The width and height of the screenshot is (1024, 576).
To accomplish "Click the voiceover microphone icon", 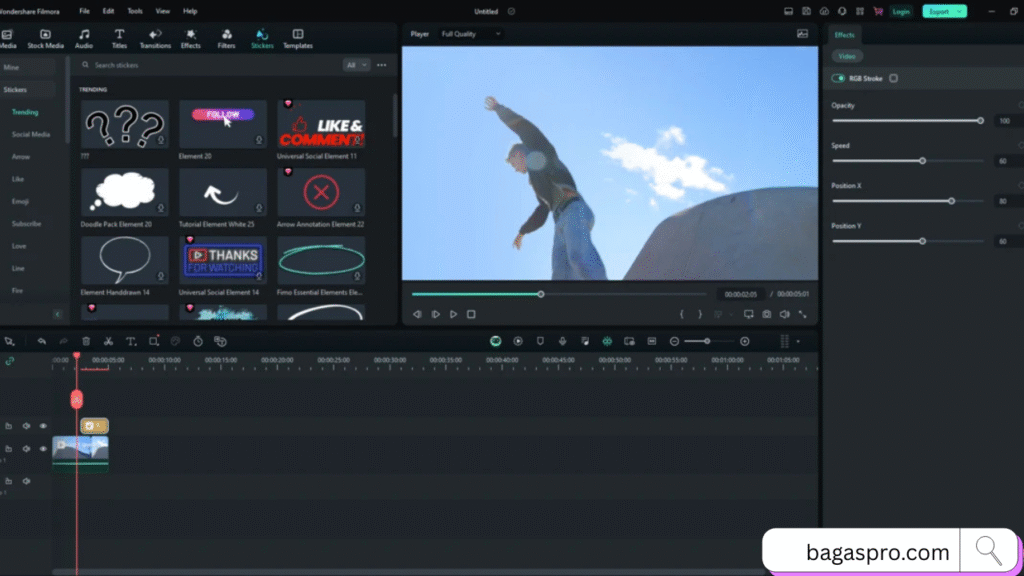I will tap(562, 341).
